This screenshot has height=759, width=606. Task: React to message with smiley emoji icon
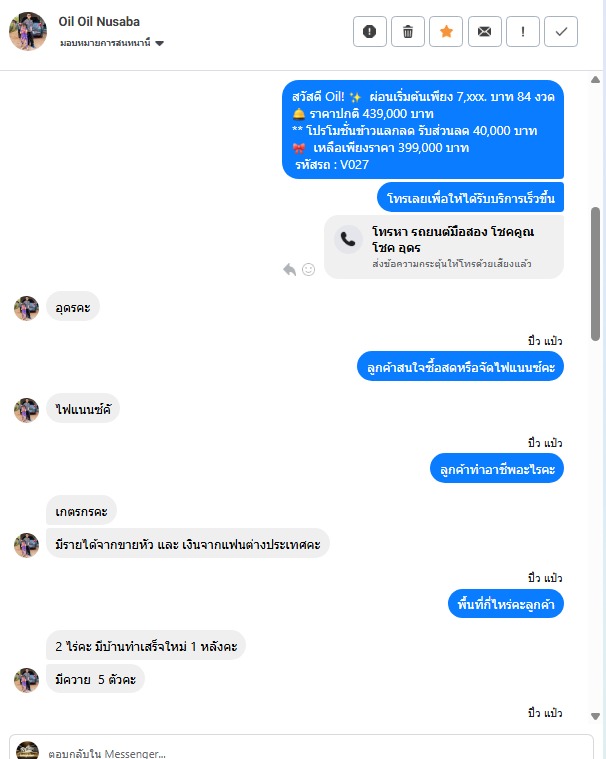pyautogui.click(x=308, y=269)
